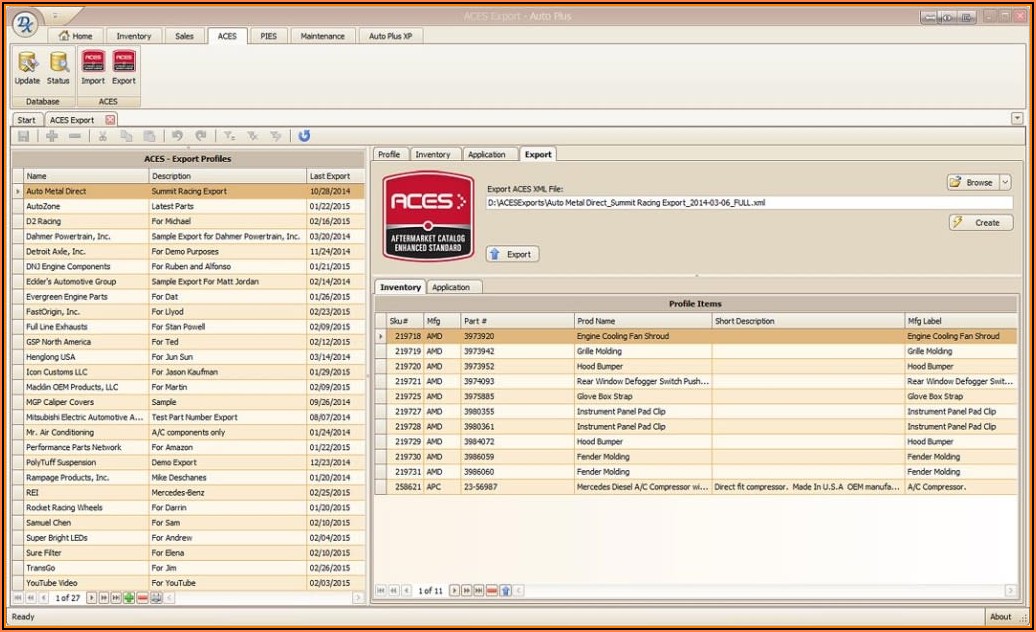Select the Rocket Racing Wheels profile row
The image size is (1036, 632).
tap(65, 508)
